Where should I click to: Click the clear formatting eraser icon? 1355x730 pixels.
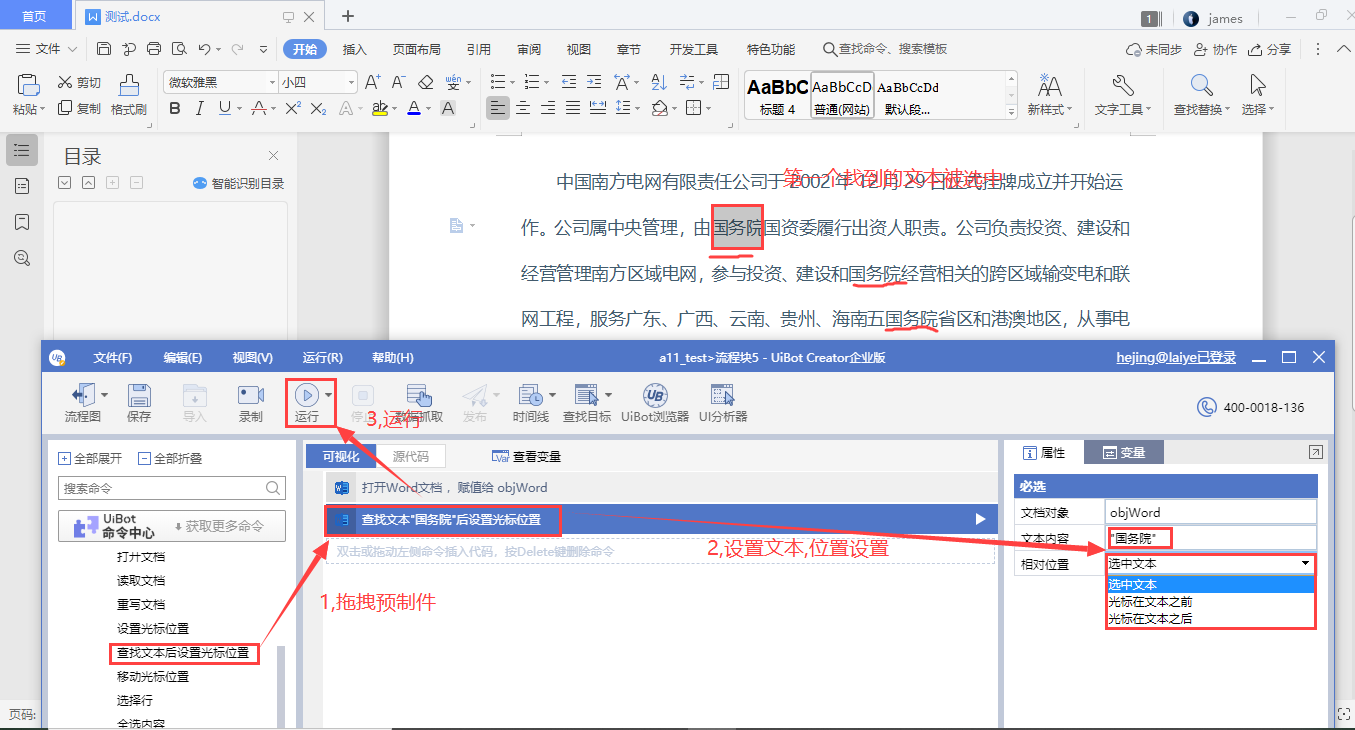426,82
